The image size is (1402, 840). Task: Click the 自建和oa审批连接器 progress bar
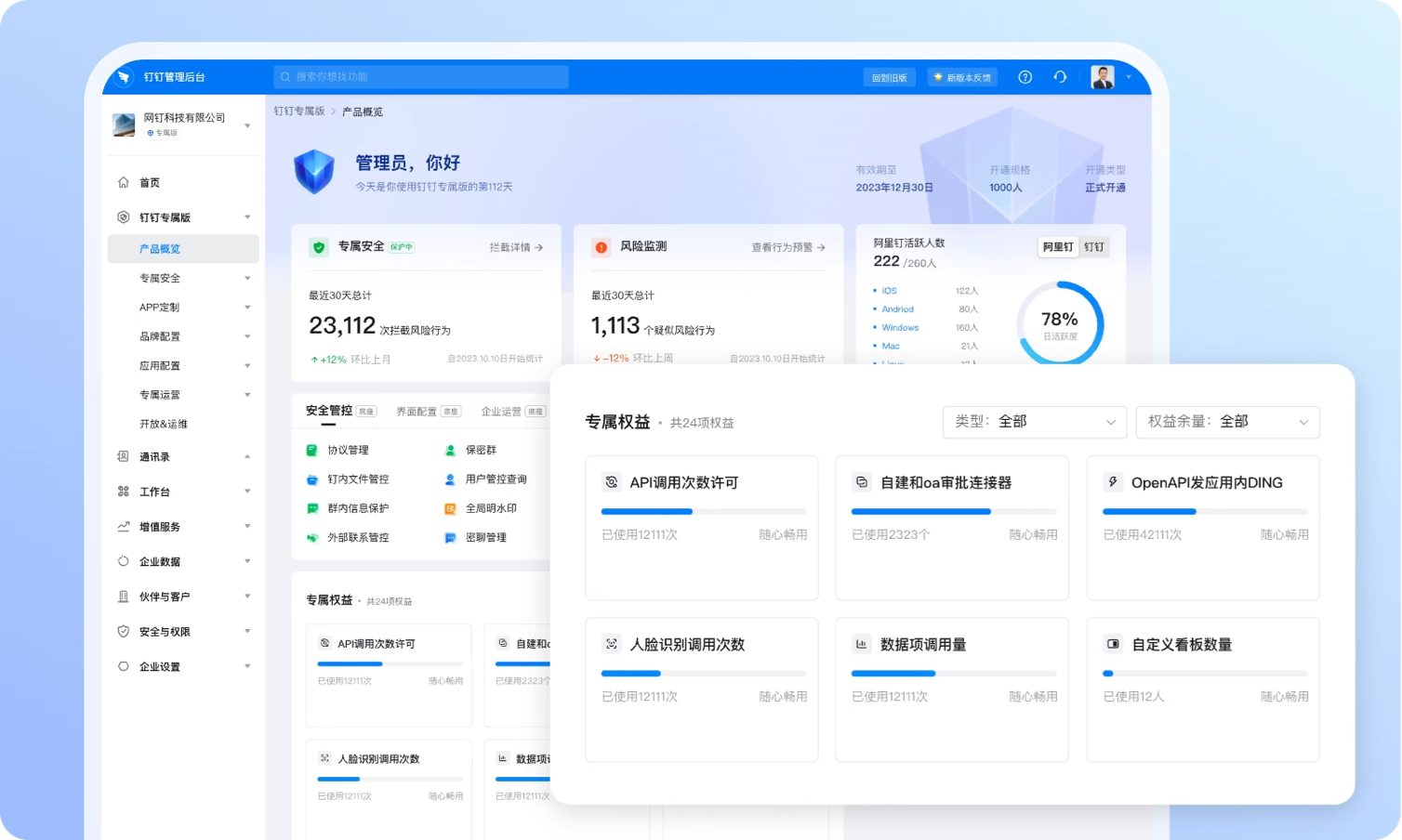point(954,511)
